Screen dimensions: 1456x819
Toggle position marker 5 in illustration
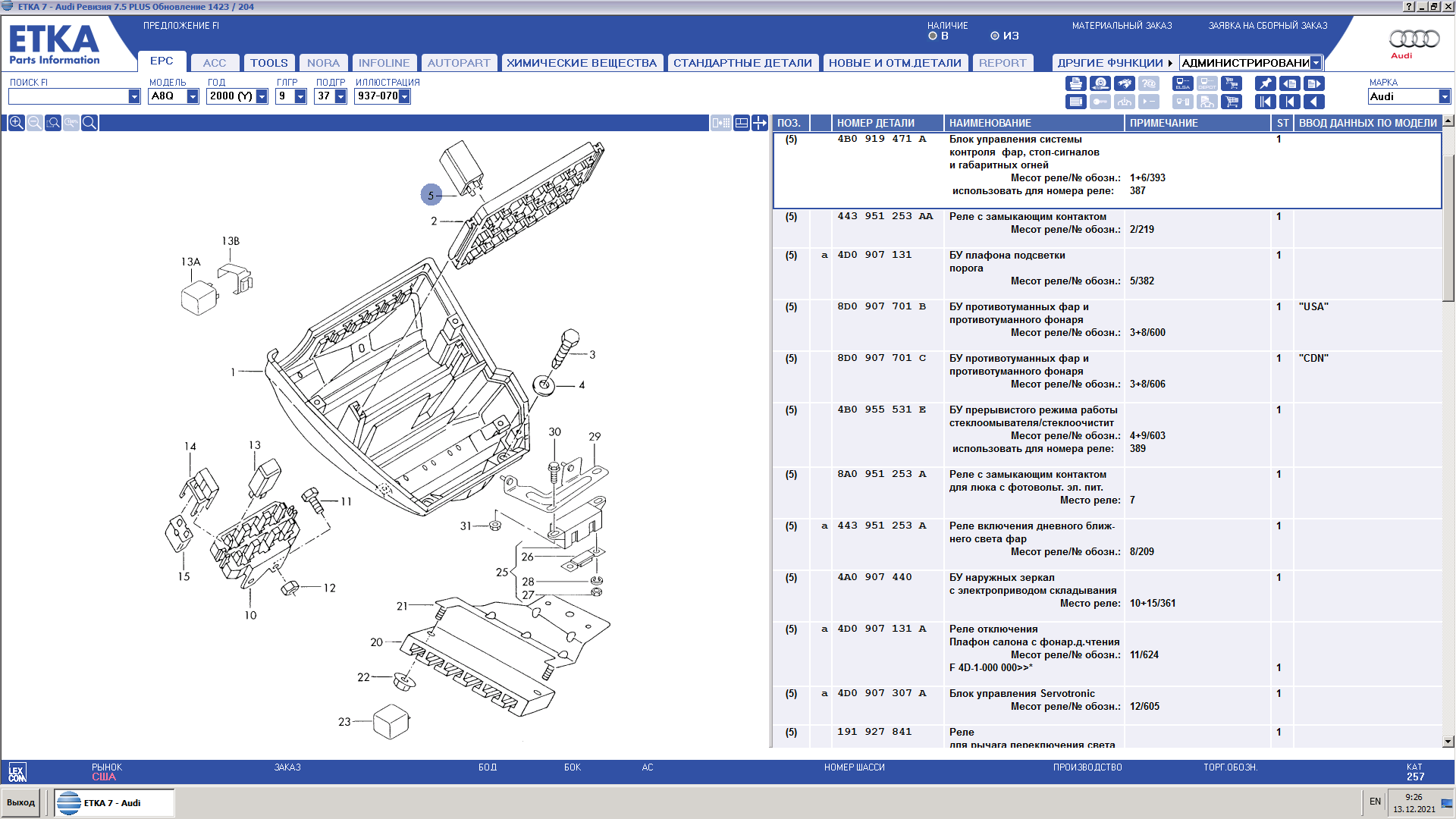(431, 195)
